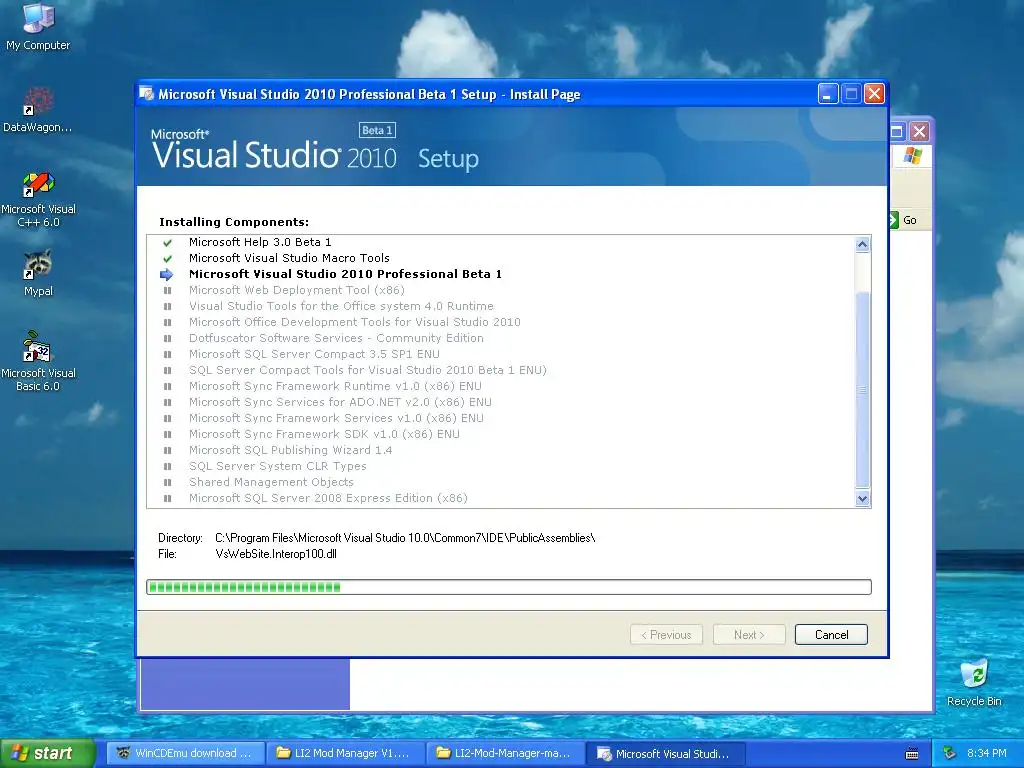Select Visual Studio Tools for the Office system row
This screenshot has width=1024, height=768.
(x=341, y=306)
